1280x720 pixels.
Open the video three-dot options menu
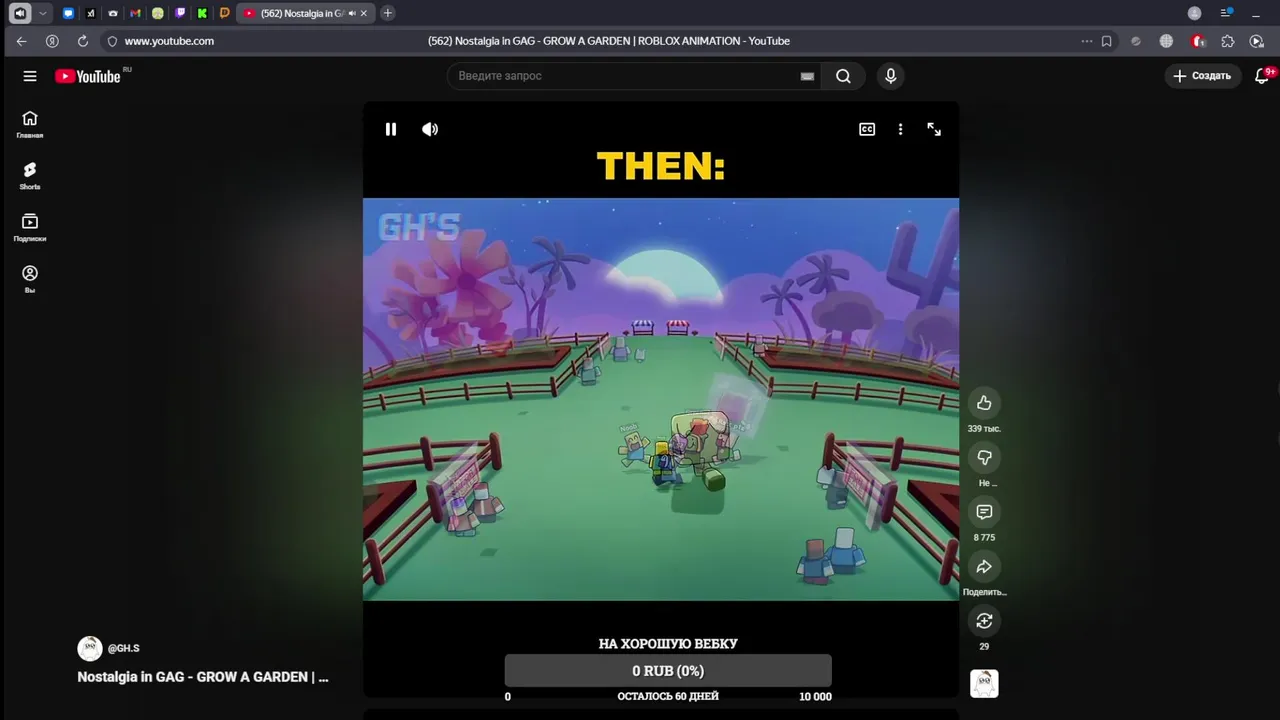900,129
